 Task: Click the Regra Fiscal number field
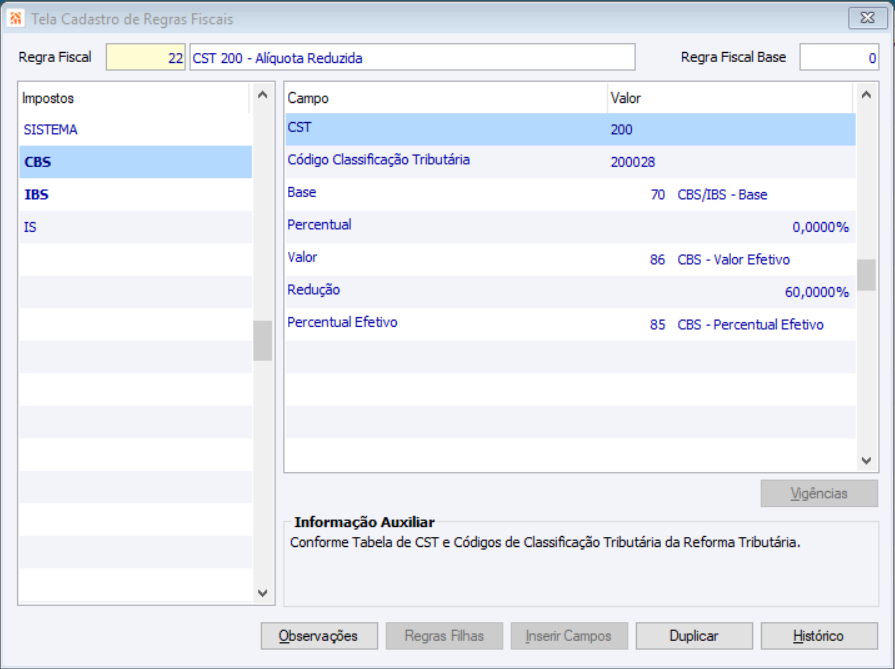[x=146, y=57]
